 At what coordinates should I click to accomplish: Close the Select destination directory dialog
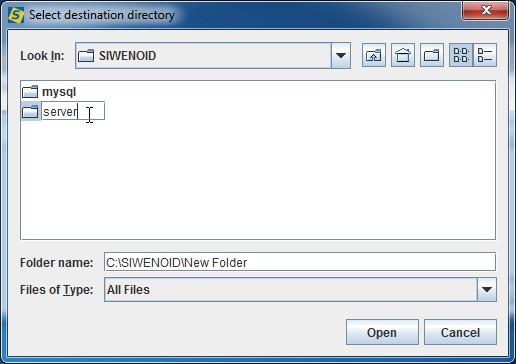pos(486,10)
